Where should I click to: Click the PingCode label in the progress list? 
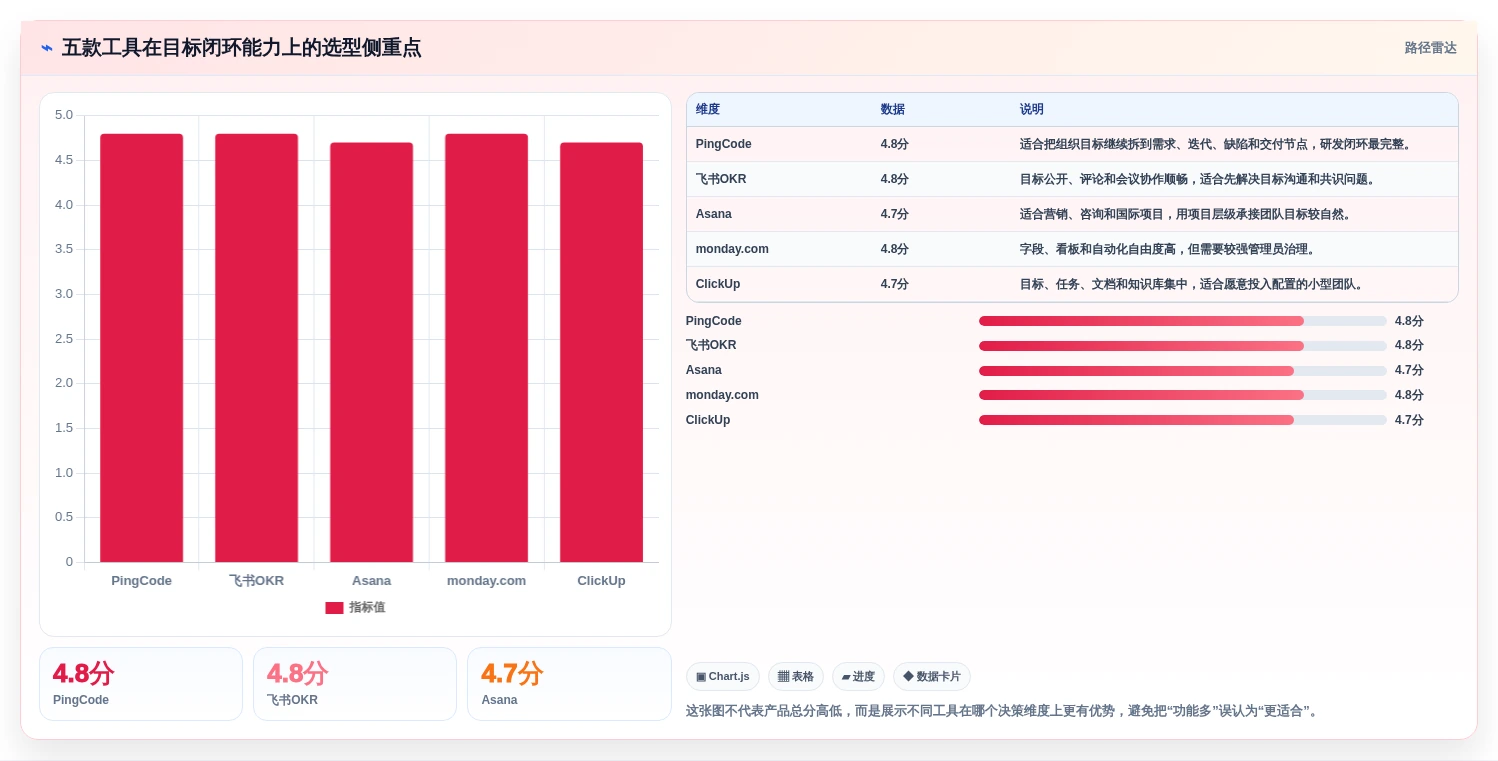click(x=714, y=321)
